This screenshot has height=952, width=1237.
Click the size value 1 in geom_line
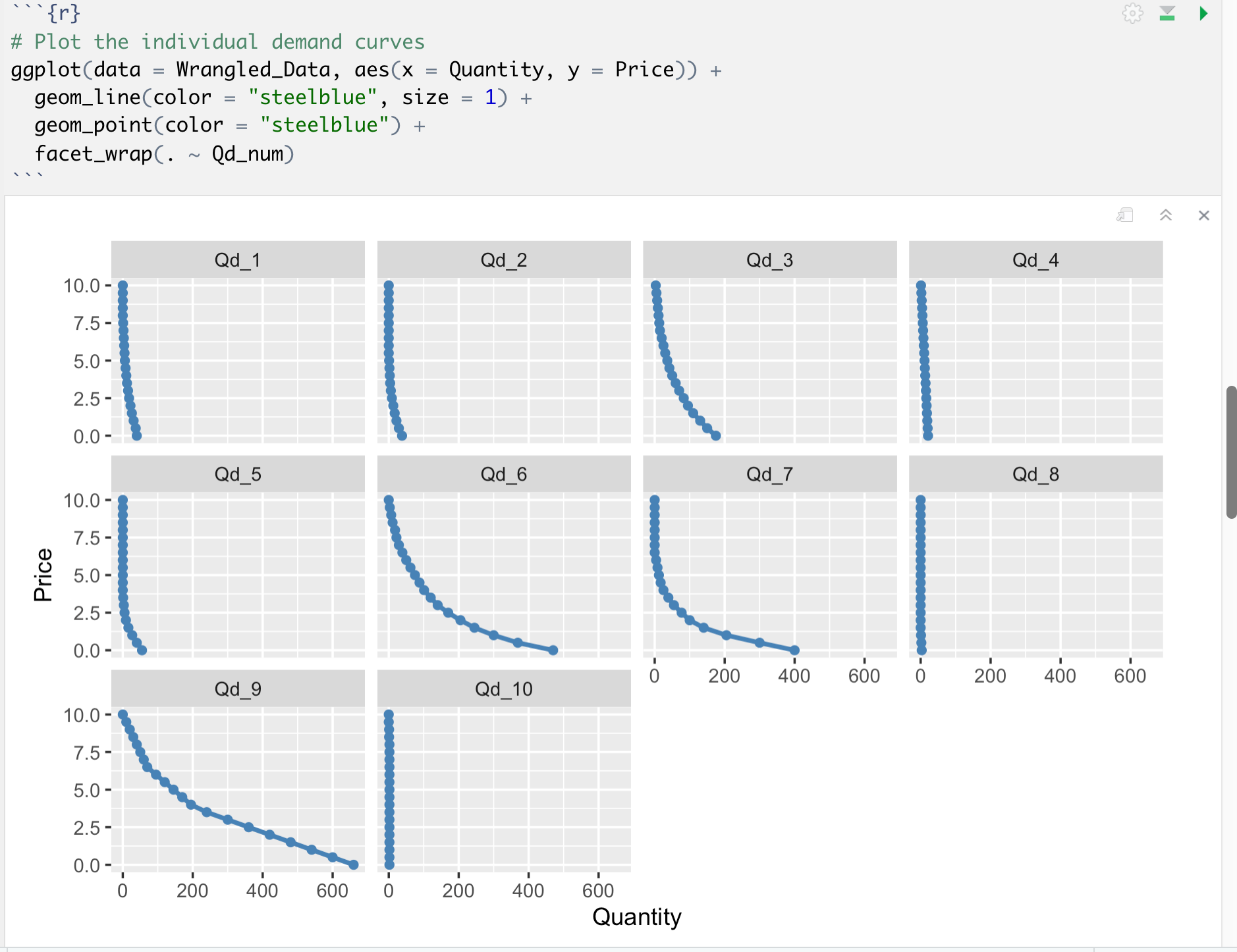[x=490, y=97]
